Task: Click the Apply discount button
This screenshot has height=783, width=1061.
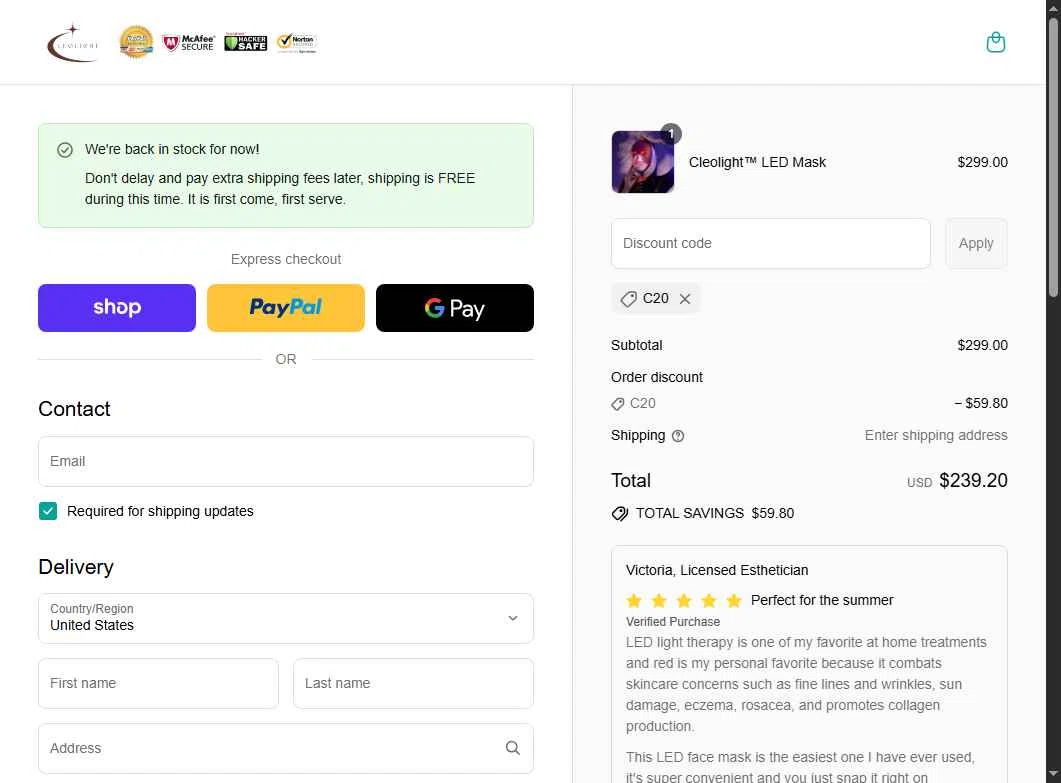Action: tap(976, 244)
